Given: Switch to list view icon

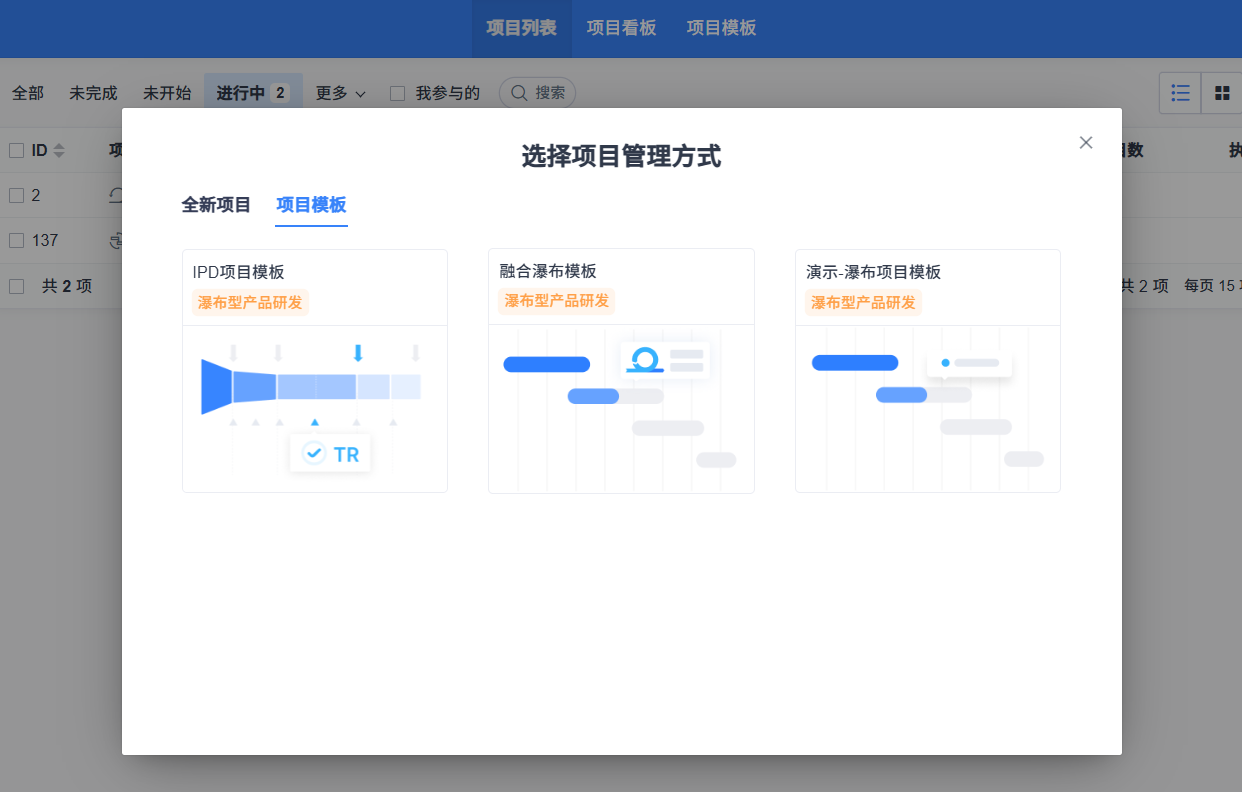Looking at the screenshot, I should tap(1180, 93).
